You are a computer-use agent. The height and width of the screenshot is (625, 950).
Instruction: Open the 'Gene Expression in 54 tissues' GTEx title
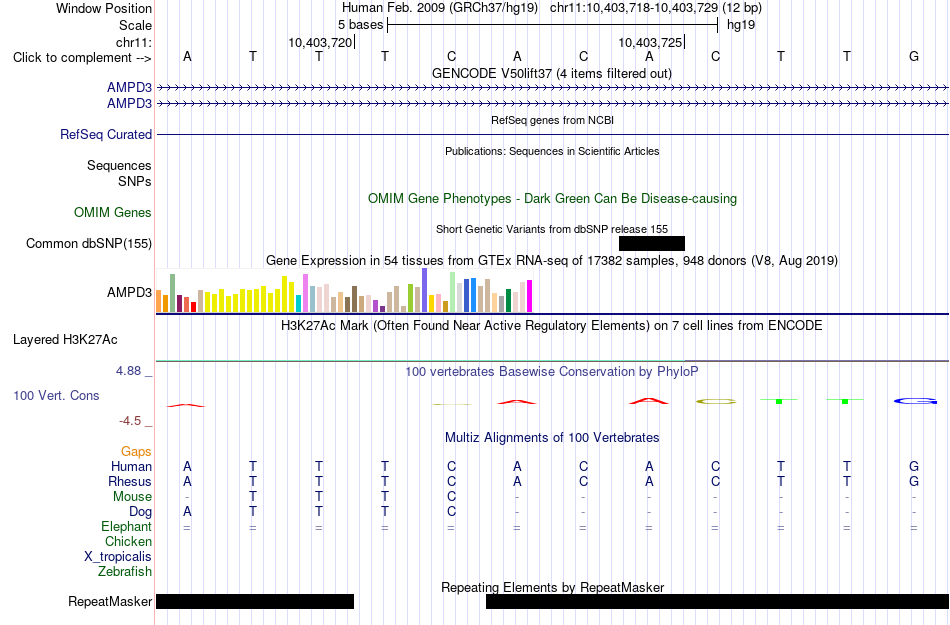coord(552,260)
